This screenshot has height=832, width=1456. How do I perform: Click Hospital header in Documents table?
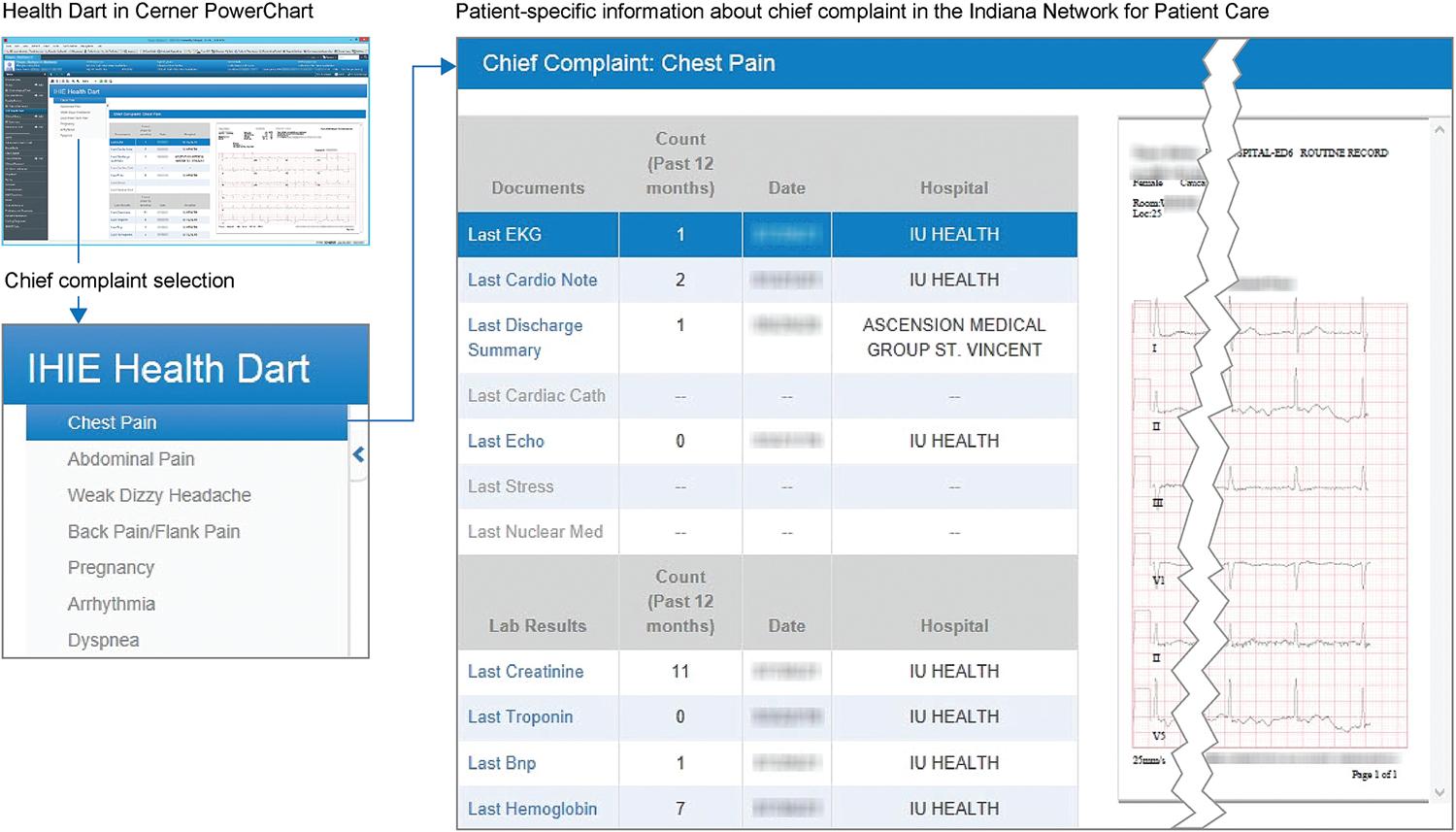click(x=954, y=188)
